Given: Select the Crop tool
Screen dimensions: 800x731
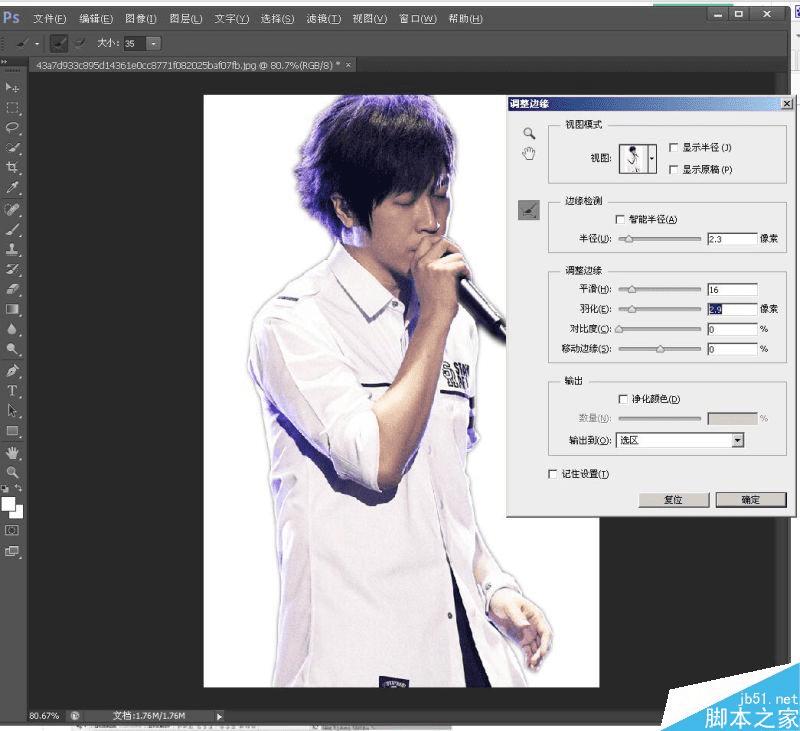Looking at the screenshot, I should click(12, 167).
